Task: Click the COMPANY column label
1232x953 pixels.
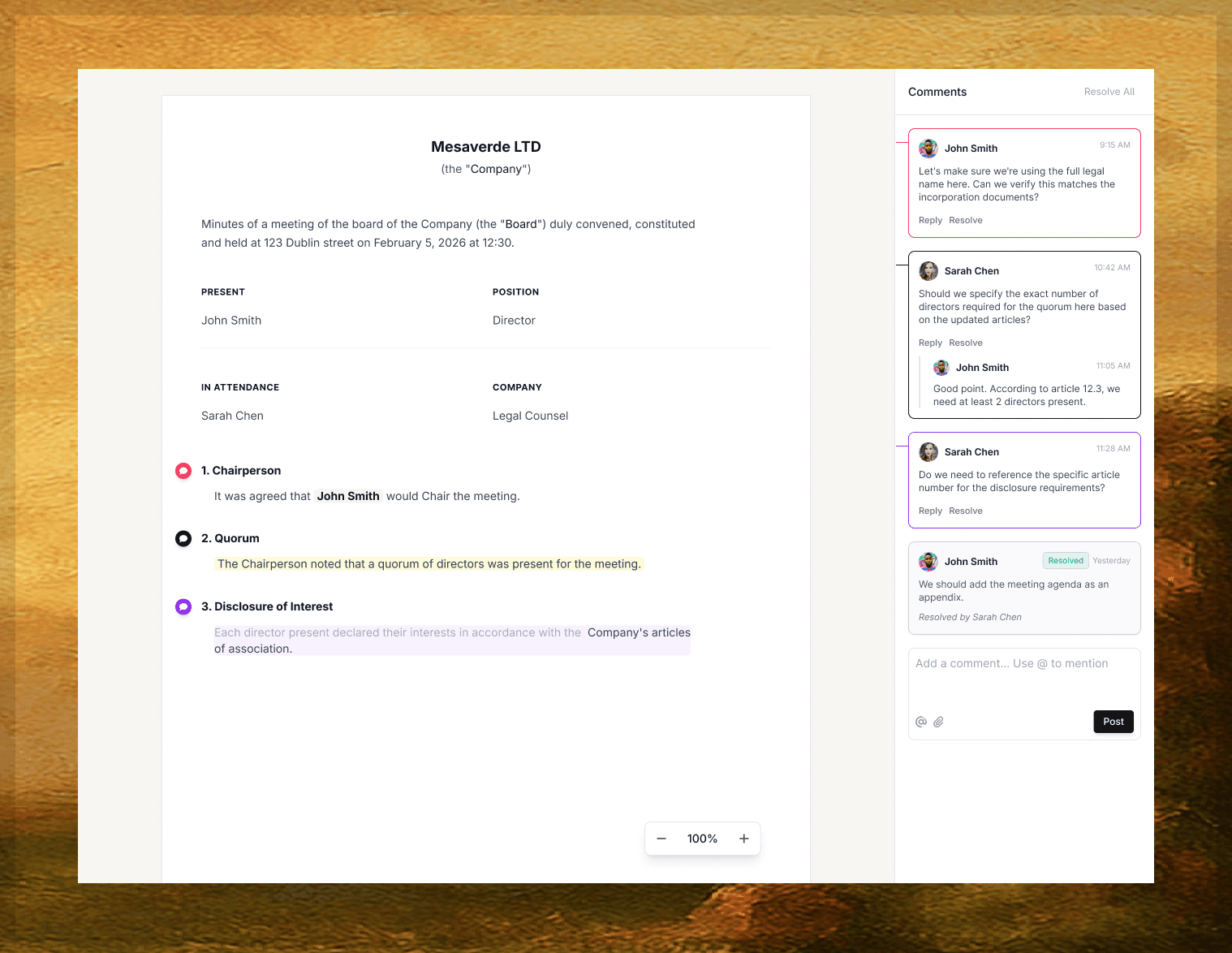Action: point(517,388)
